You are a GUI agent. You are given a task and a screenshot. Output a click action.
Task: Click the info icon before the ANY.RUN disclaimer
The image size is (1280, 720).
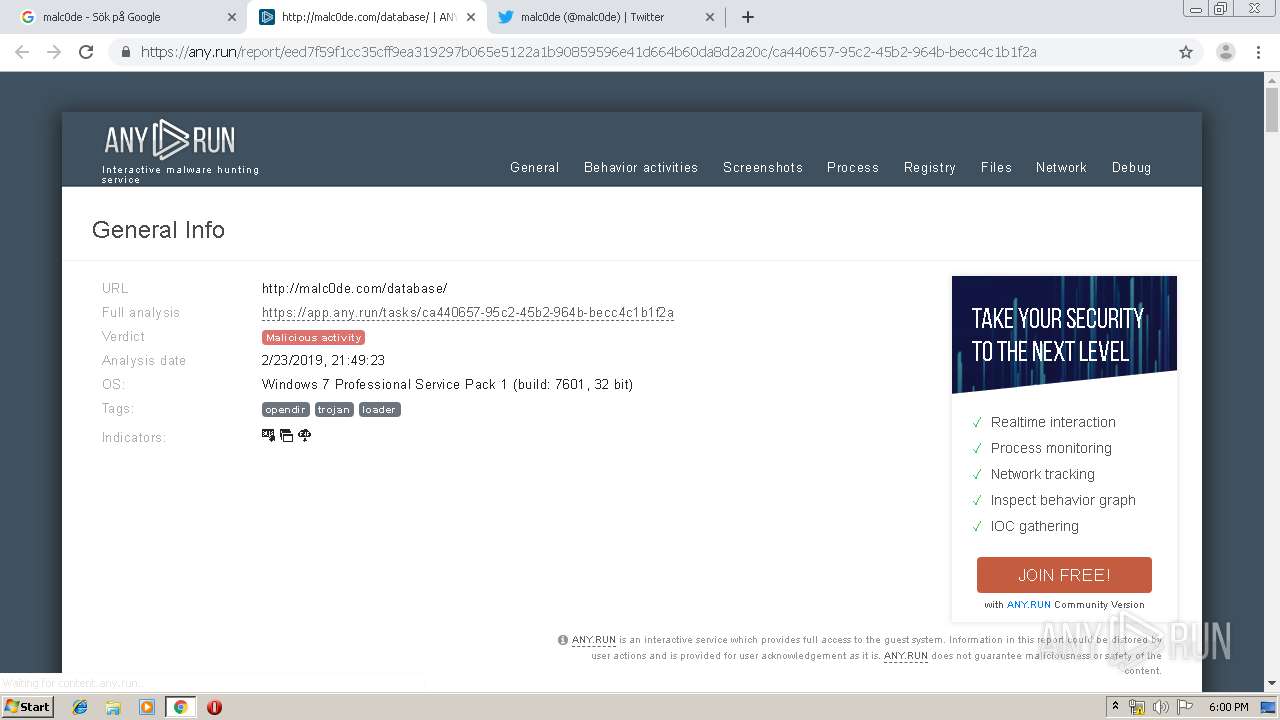(563, 640)
